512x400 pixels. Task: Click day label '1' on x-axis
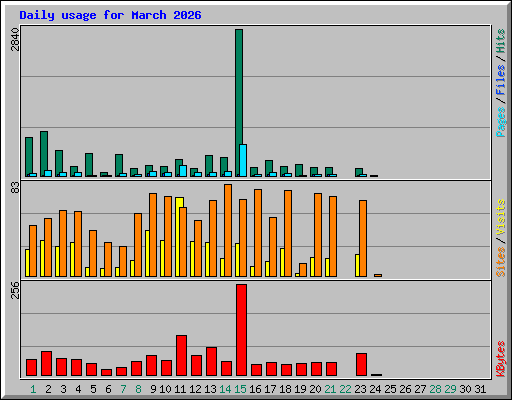click(33, 389)
